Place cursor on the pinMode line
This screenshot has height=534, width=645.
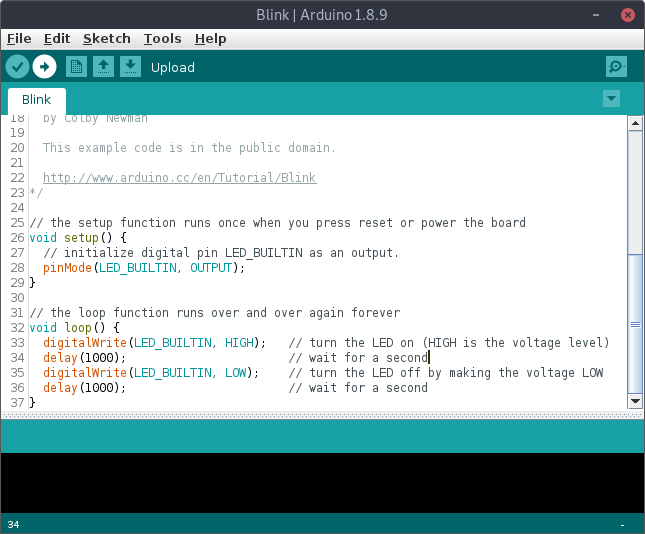point(143,268)
